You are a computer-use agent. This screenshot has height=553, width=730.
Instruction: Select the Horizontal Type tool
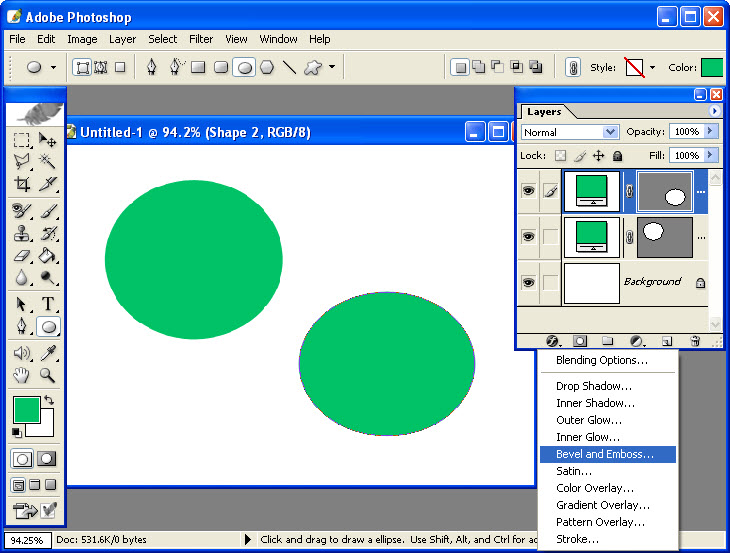pyautogui.click(x=47, y=304)
